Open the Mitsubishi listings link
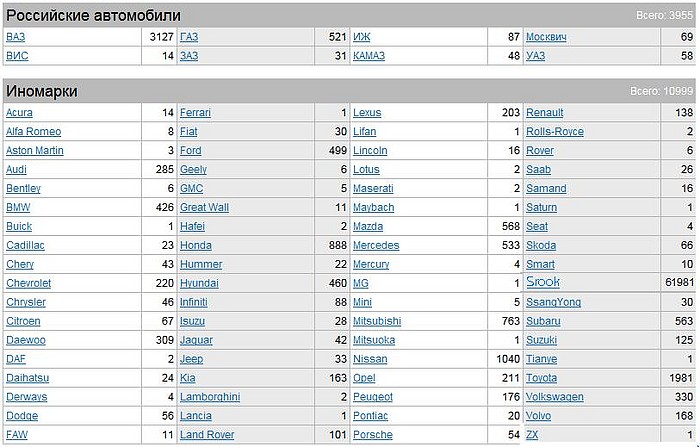The height and width of the screenshot is (447, 700). 377,321
